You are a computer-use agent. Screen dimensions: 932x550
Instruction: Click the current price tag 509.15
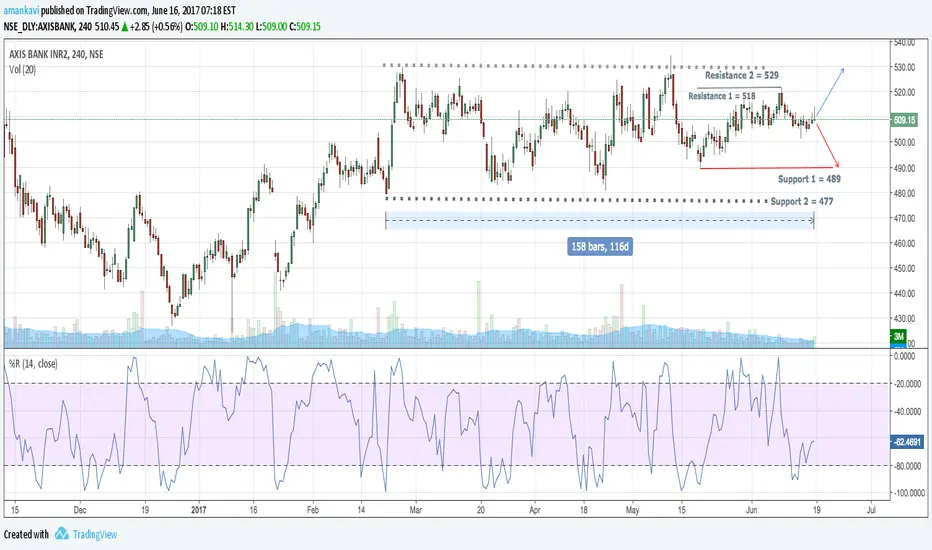coord(904,120)
